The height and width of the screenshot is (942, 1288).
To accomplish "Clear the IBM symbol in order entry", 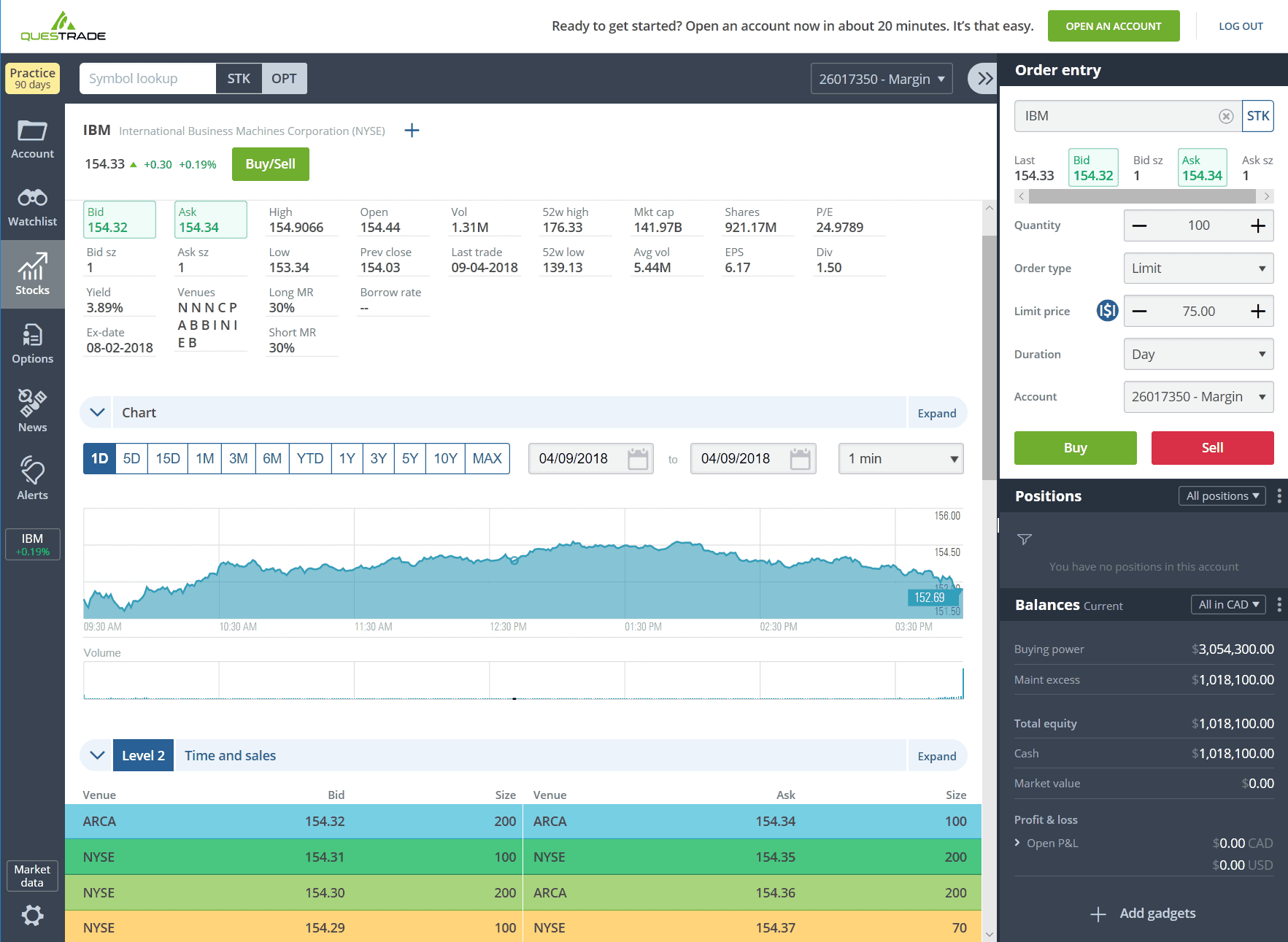I will pyautogui.click(x=1226, y=116).
